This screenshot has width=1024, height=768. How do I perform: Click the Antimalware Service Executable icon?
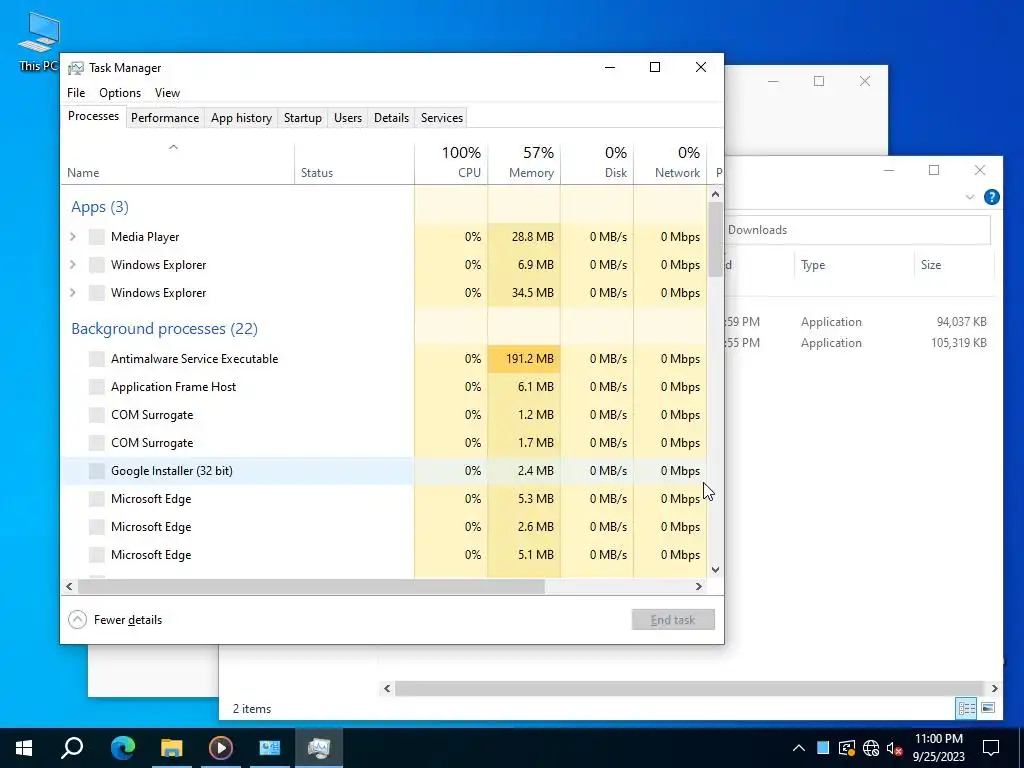coord(97,359)
